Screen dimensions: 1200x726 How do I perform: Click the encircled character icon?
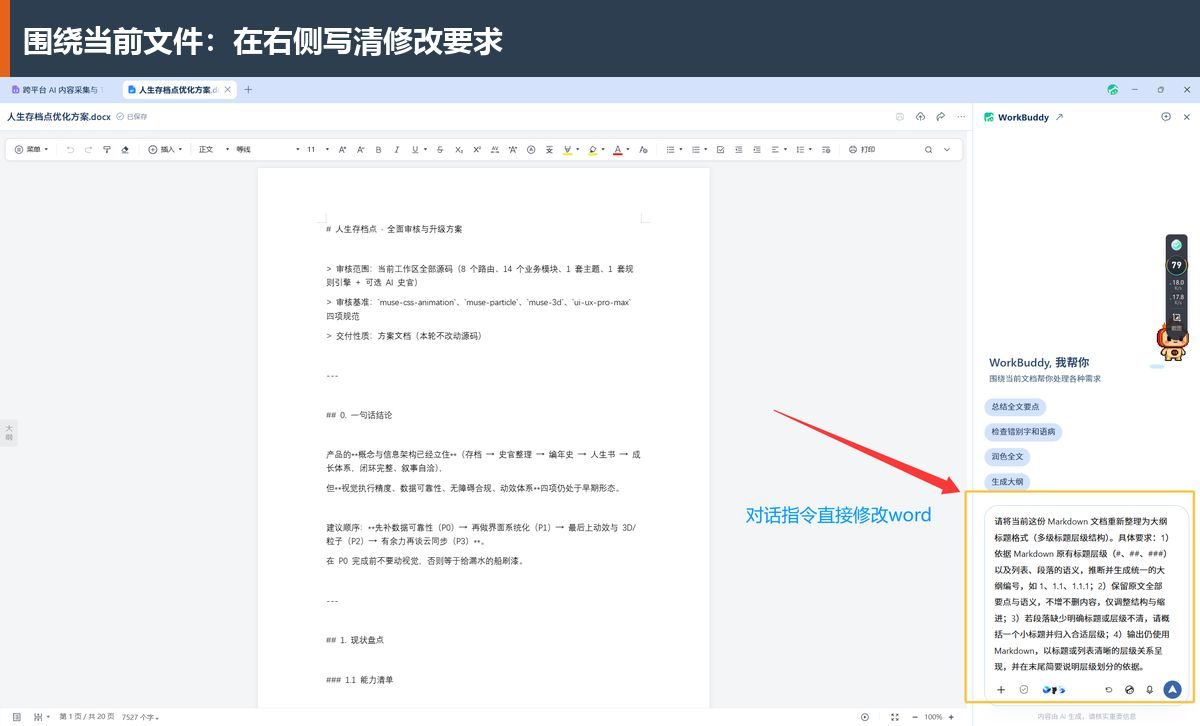tap(531, 150)
